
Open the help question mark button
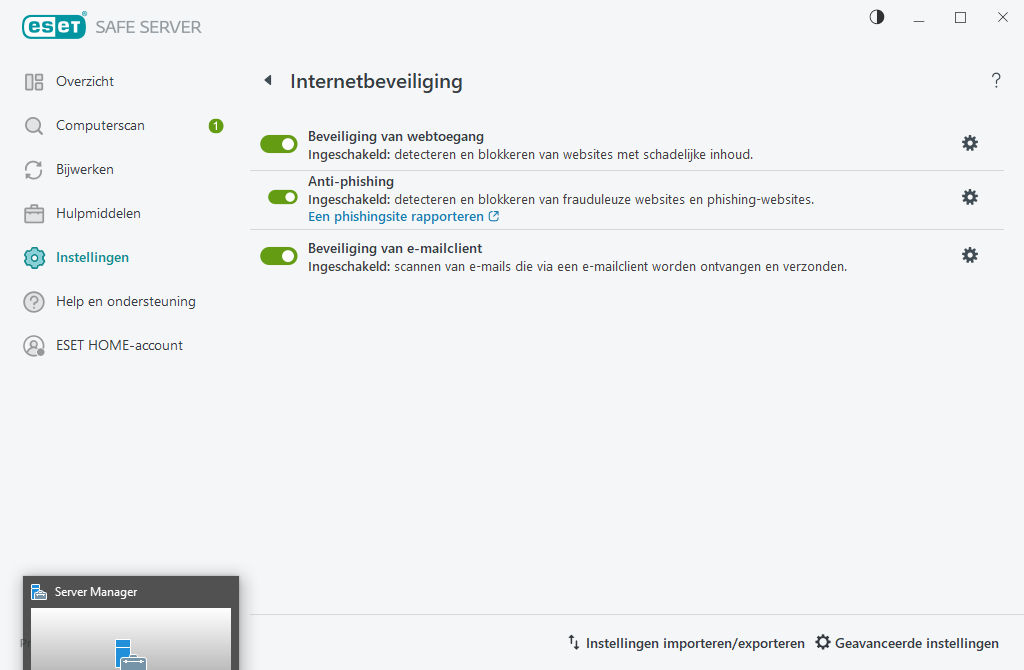pyautogui.click(x=996, y=80)
